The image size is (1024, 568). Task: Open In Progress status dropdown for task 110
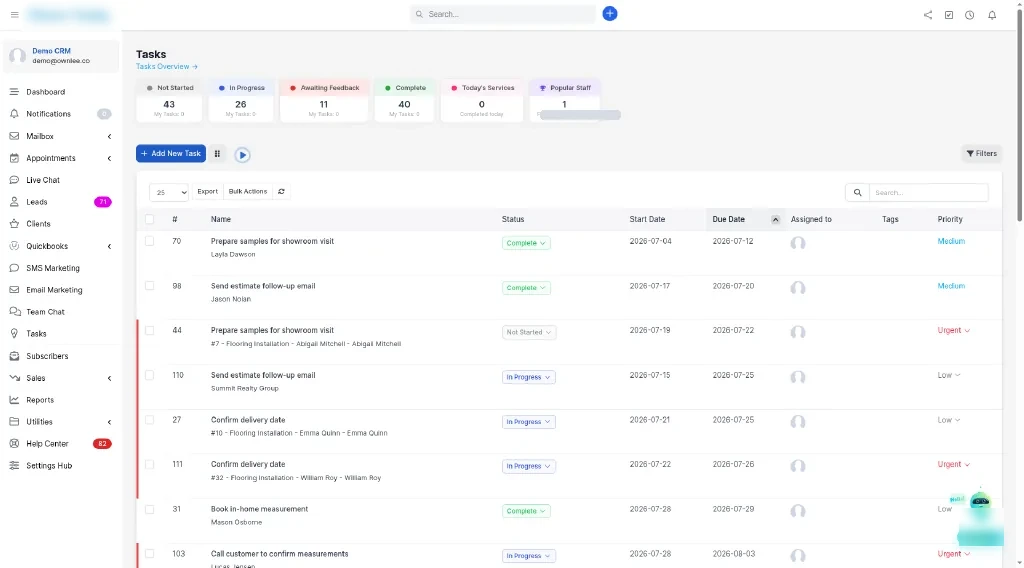click(x=528, y=377)
